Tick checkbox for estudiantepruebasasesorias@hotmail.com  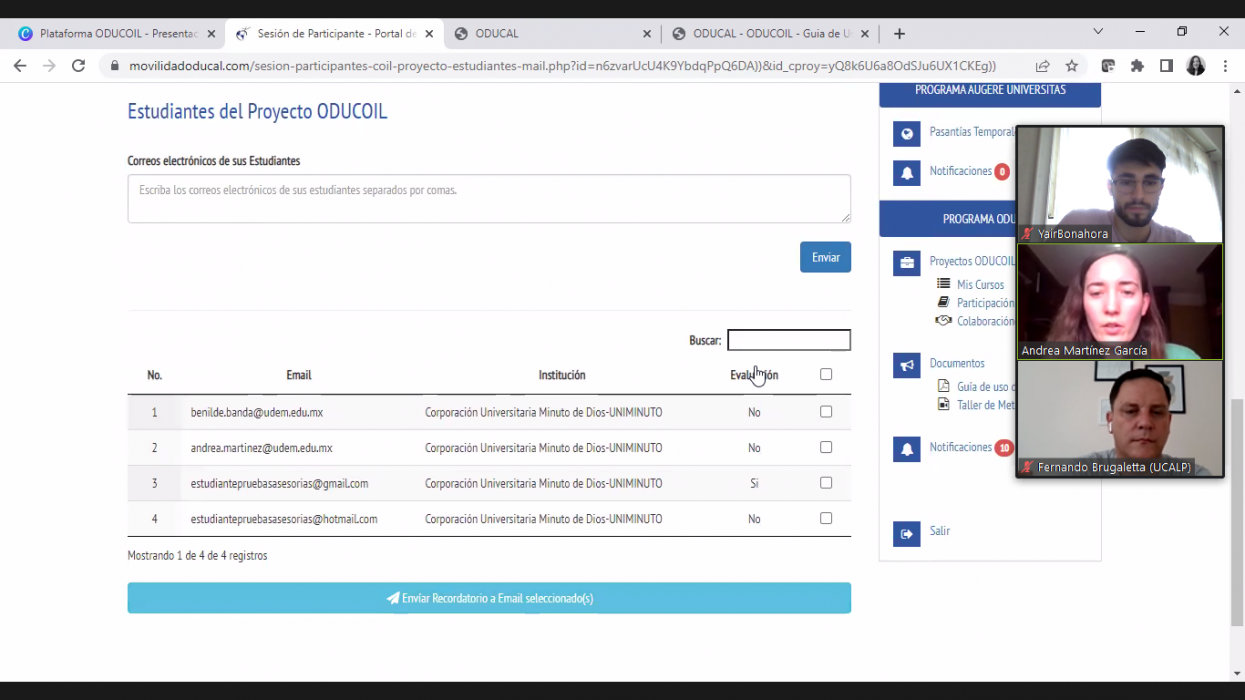826,518
